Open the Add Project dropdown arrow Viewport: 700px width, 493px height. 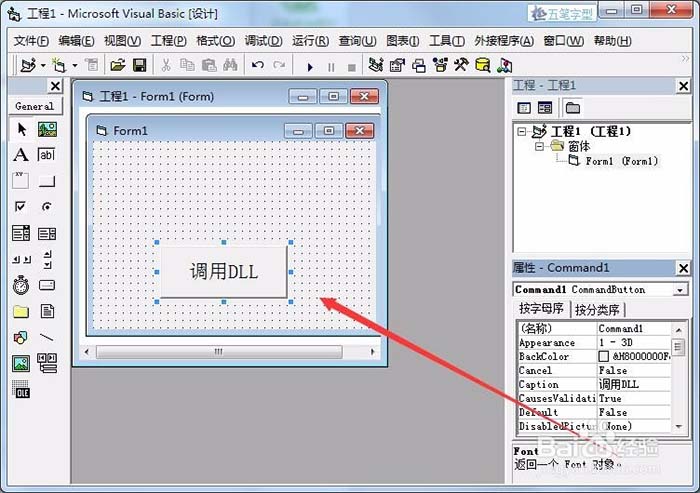(x=43, y=66)
